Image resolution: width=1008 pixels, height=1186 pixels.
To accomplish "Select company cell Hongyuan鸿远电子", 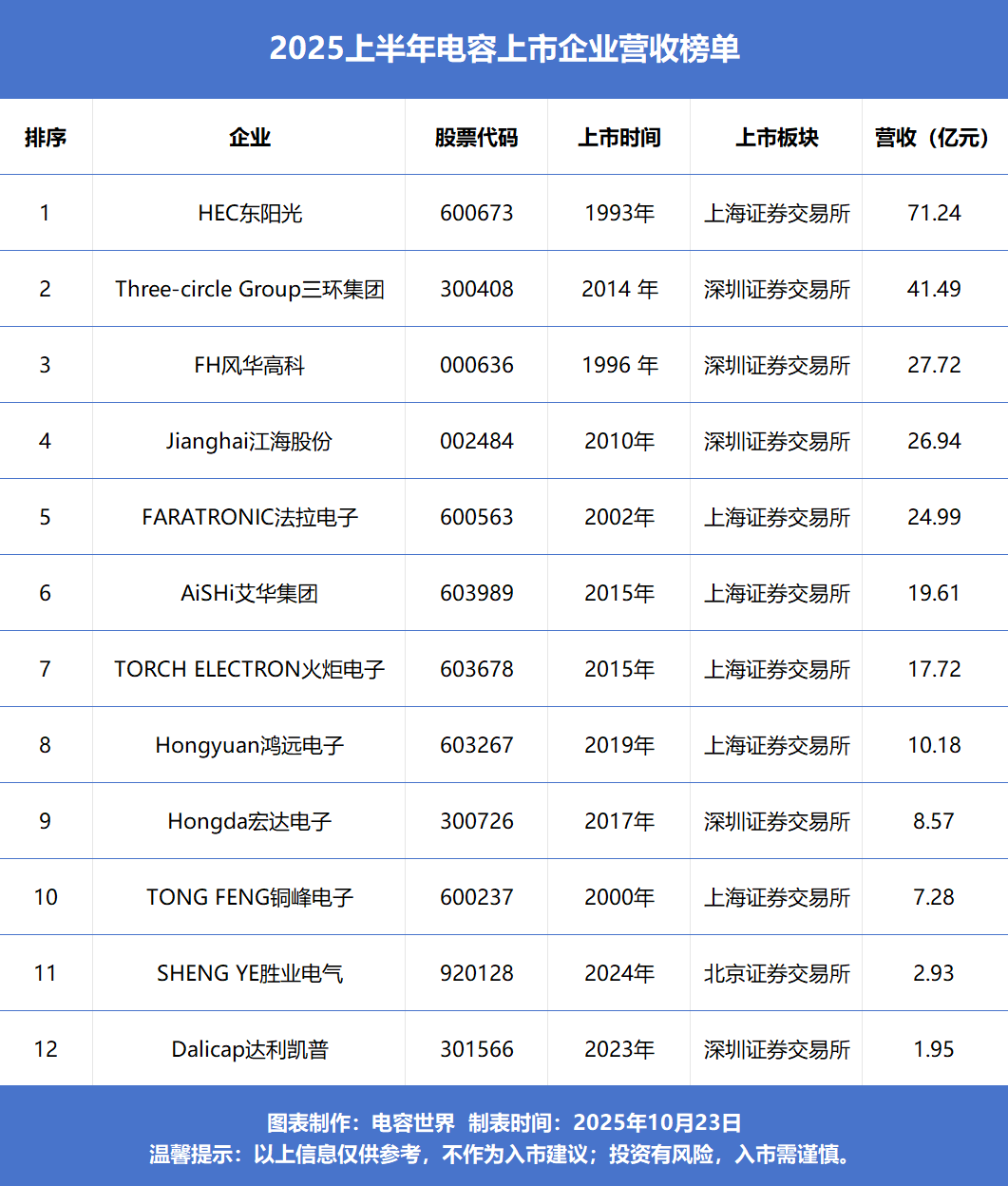I will (x=250, y=745).
